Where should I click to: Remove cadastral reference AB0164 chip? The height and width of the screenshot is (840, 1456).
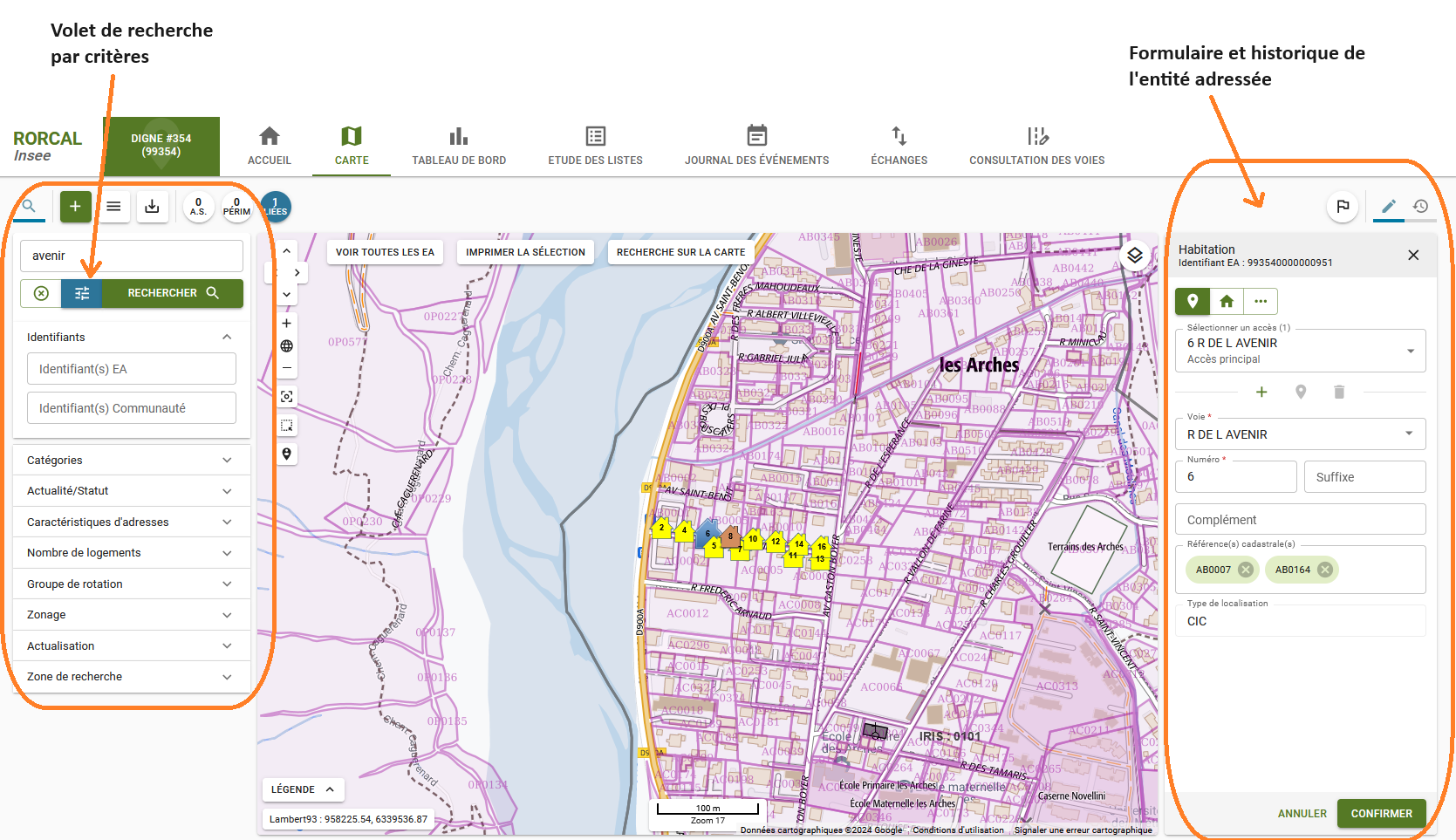point(1325,570)
